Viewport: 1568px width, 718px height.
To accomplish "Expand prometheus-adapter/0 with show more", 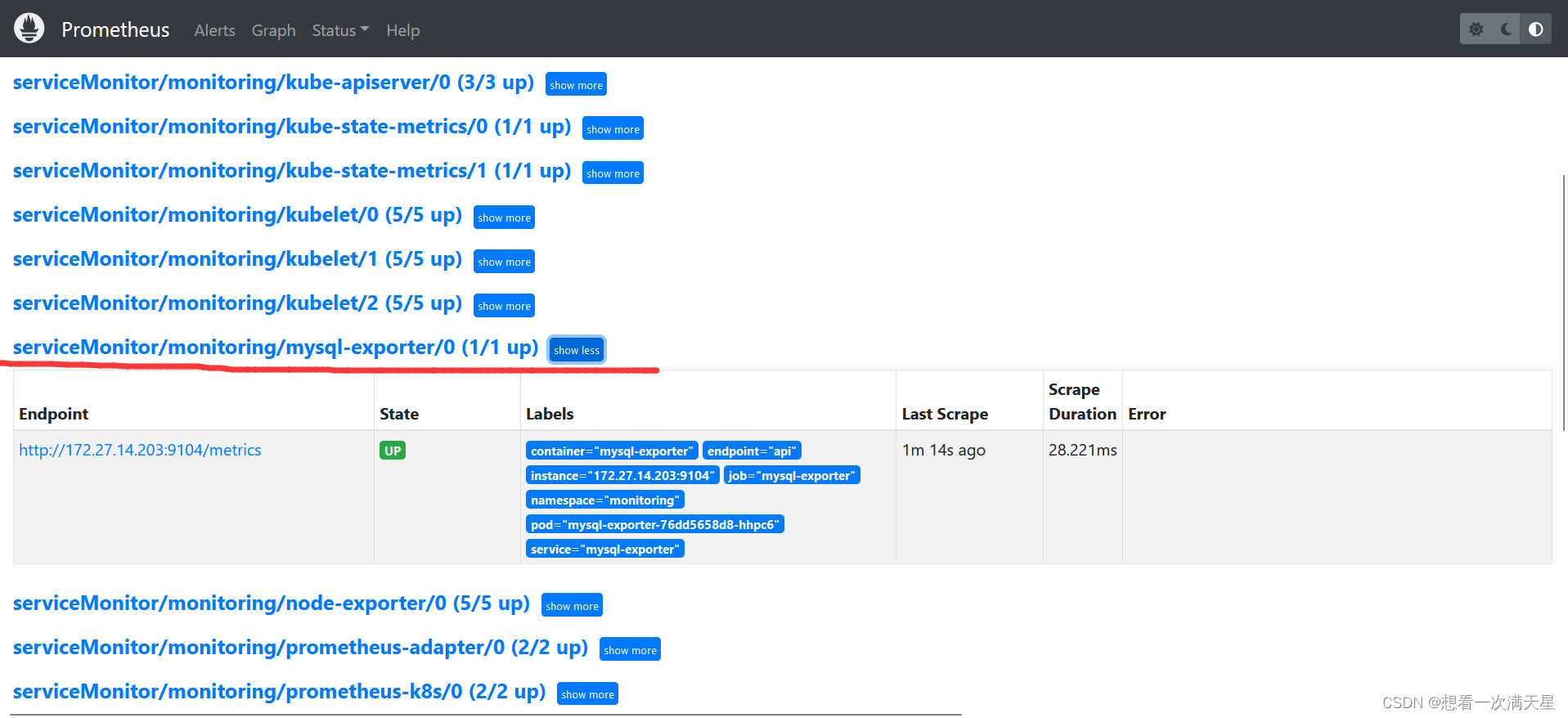I will (630, 649).
